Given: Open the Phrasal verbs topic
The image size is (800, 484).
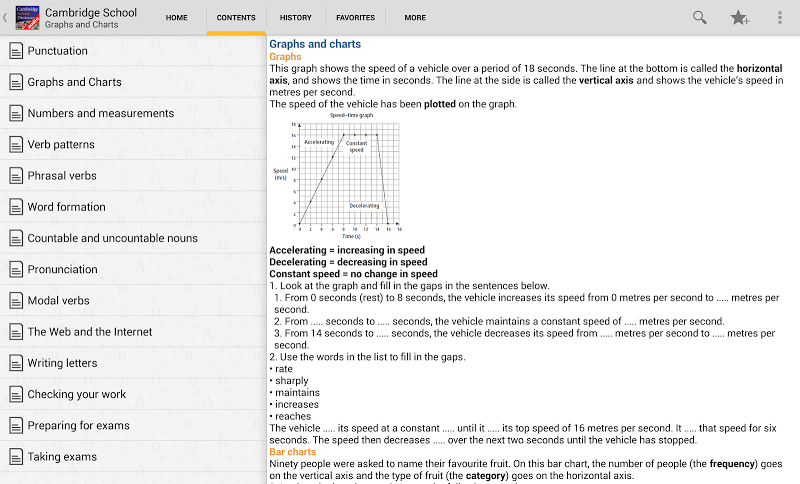Looking at the screenshot, I should [x=62, y=175].
